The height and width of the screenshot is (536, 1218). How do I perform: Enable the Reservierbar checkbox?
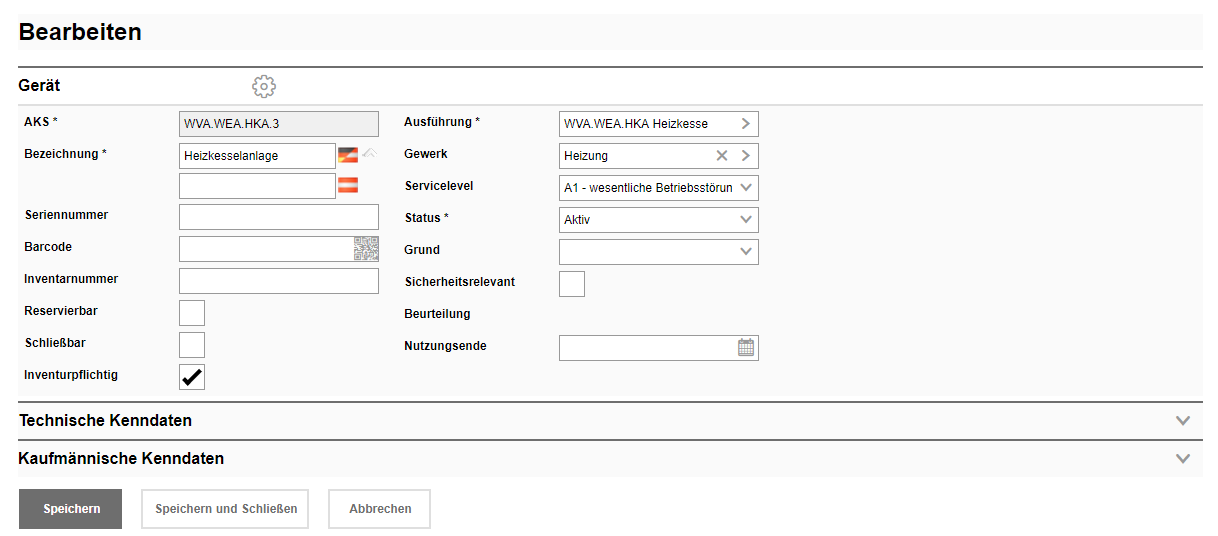coord(192,313)
